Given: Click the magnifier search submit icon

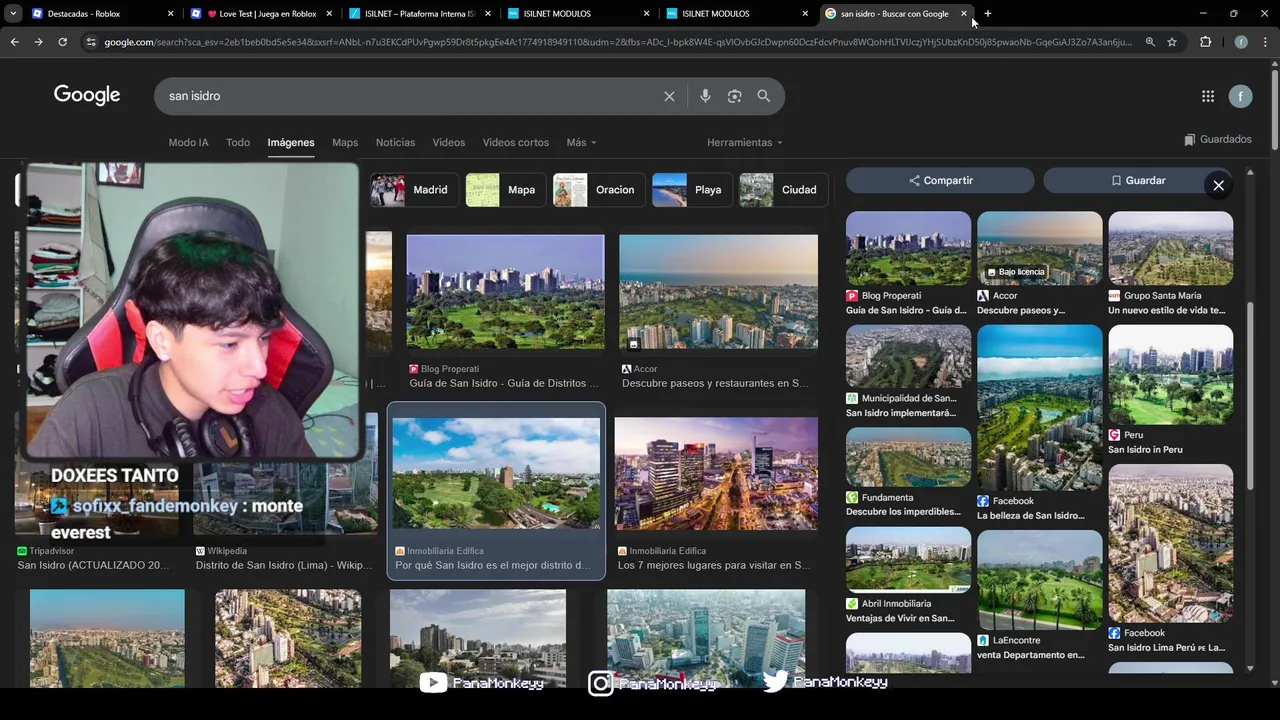Looking at the screenshot, I should [x=764, y=96].
